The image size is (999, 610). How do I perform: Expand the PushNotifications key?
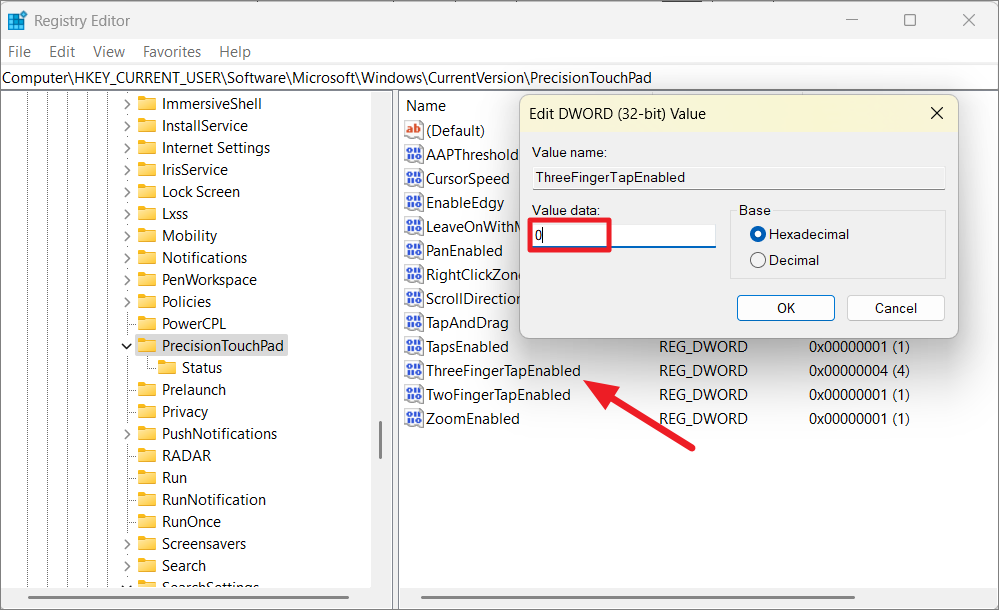(x=127, y=434)
